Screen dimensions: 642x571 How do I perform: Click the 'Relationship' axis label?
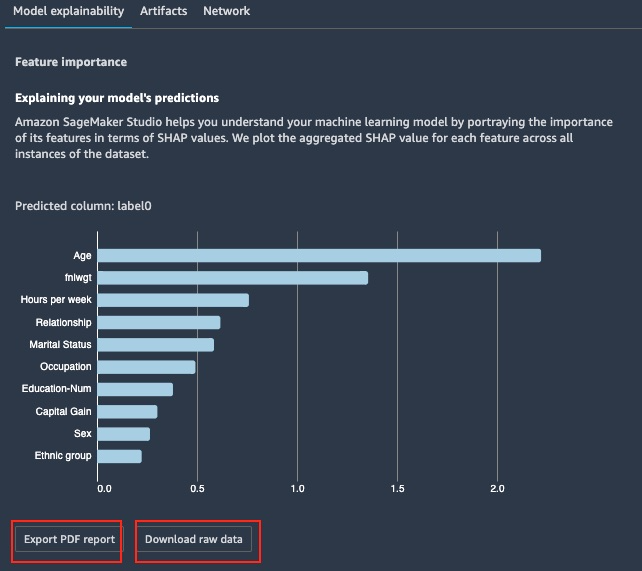[63, 322]
